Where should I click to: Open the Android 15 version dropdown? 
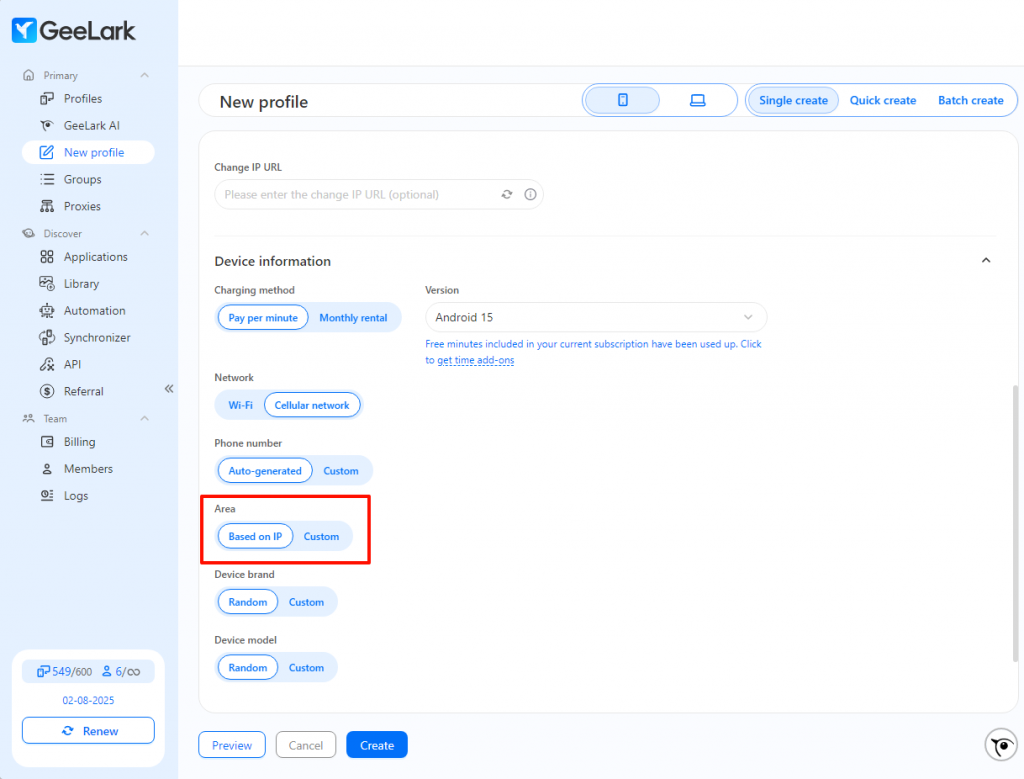(596, 317)
